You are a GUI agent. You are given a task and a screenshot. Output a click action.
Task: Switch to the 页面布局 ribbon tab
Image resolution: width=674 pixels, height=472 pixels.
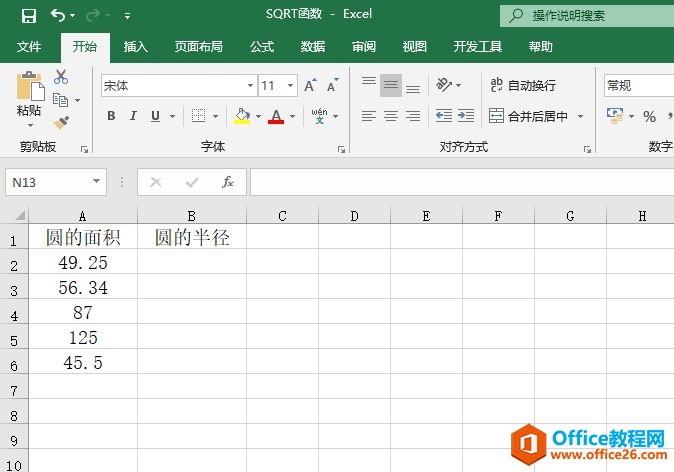199,46
